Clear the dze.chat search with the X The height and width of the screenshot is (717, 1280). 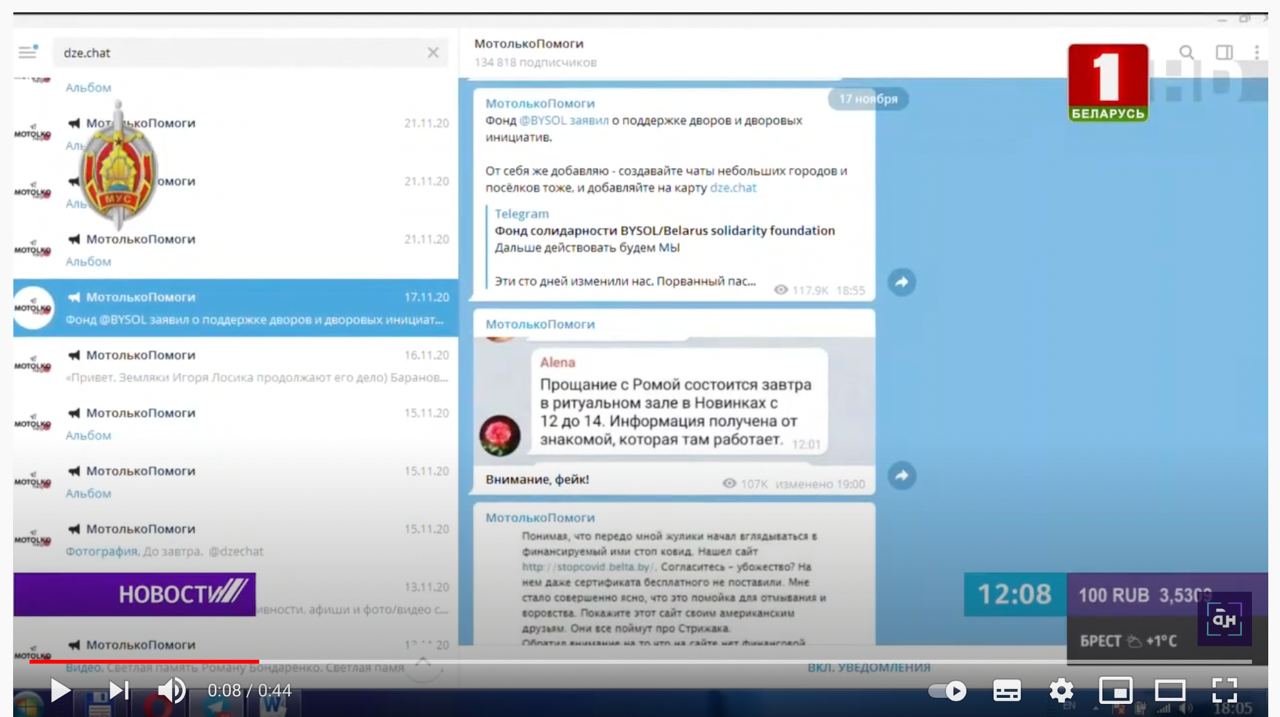click(x=433, y=53)
